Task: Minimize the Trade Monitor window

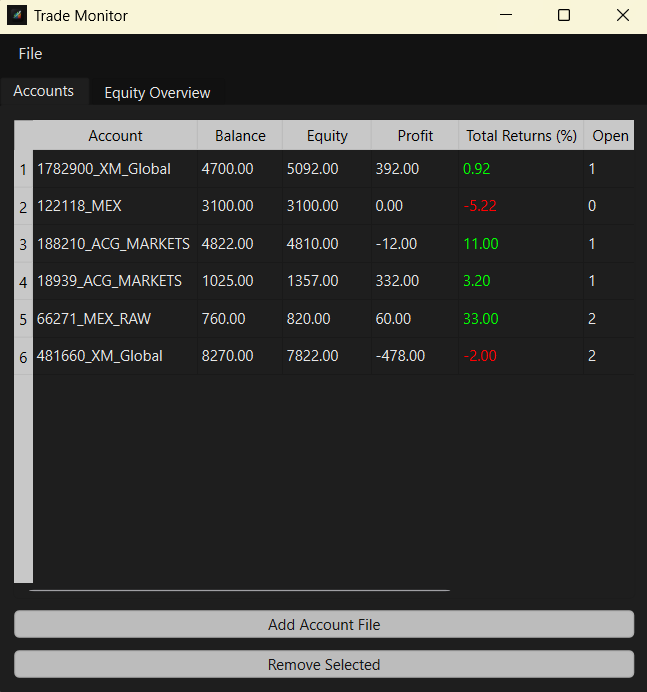Action: (506, 15)
